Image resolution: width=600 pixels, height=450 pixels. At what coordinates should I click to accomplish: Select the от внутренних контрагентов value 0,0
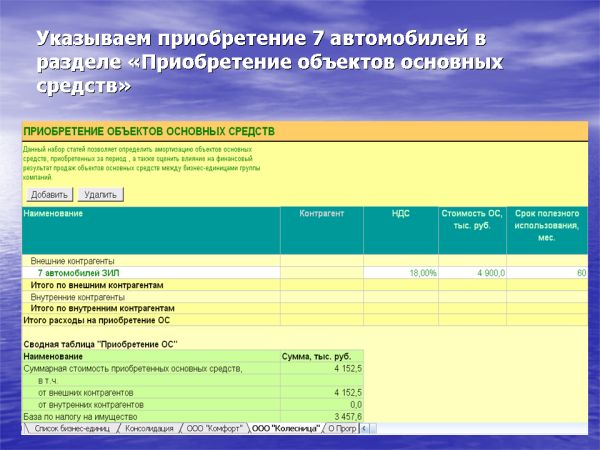[322, 404]
